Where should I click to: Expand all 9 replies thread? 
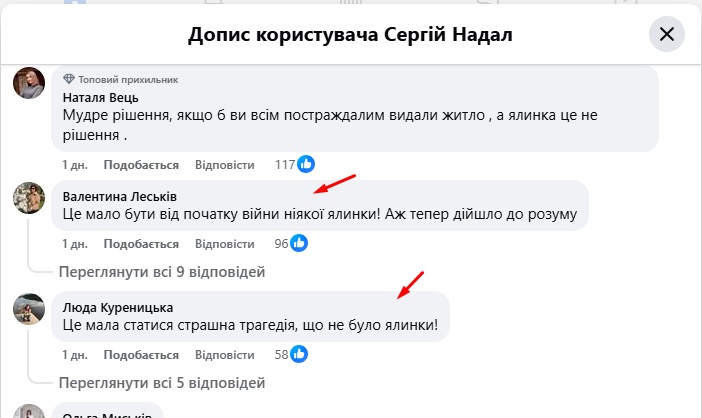162,271
